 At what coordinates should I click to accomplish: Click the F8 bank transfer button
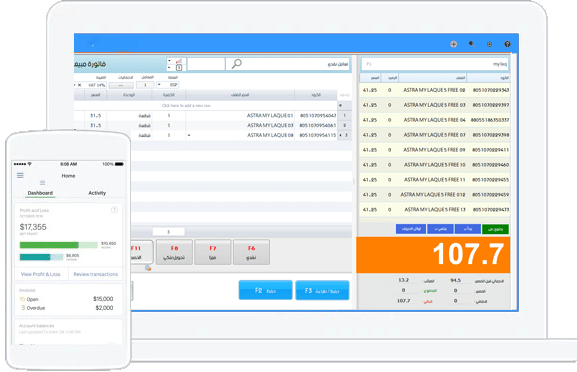coord(174,252)
